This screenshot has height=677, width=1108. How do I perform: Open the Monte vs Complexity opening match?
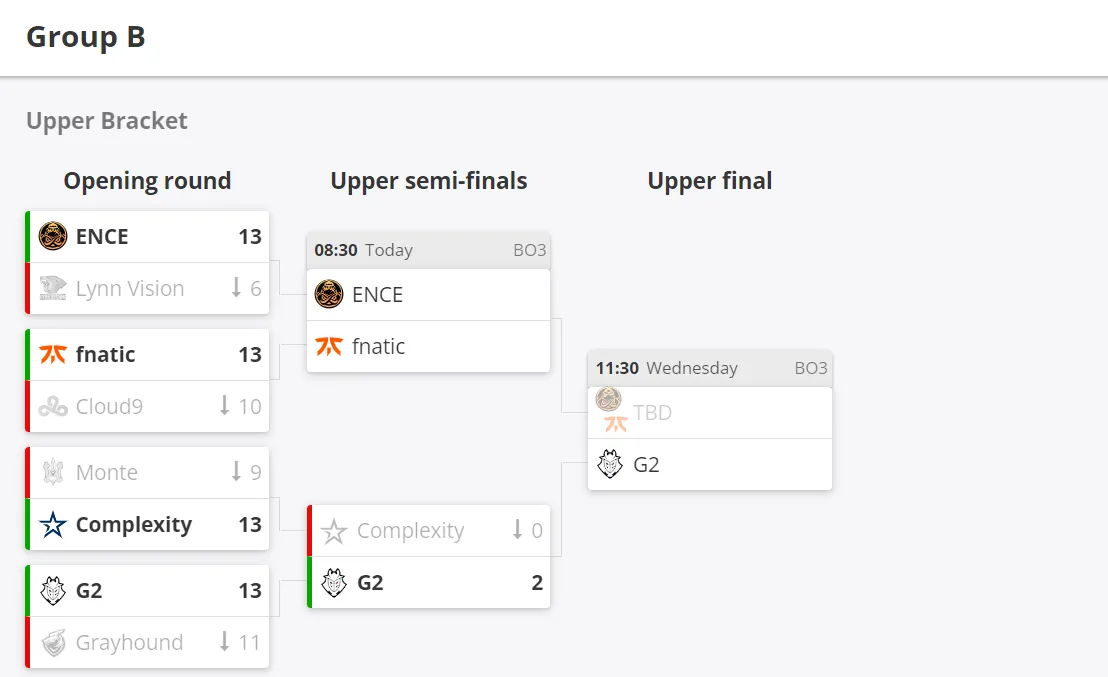coord(147,498)
